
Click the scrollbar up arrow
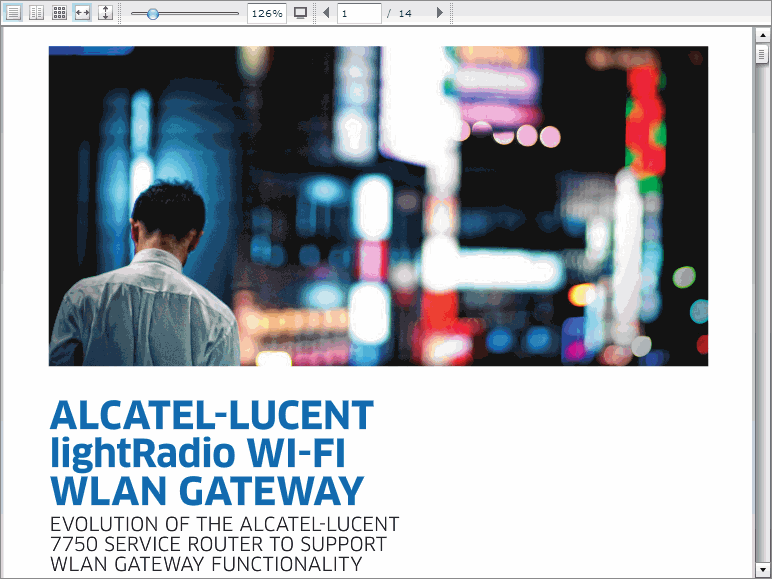[x=762, y=35]
